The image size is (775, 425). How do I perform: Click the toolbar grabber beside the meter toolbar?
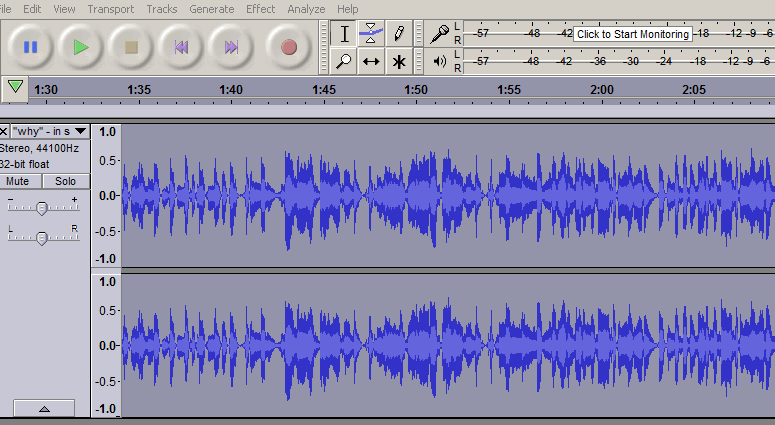419,47
